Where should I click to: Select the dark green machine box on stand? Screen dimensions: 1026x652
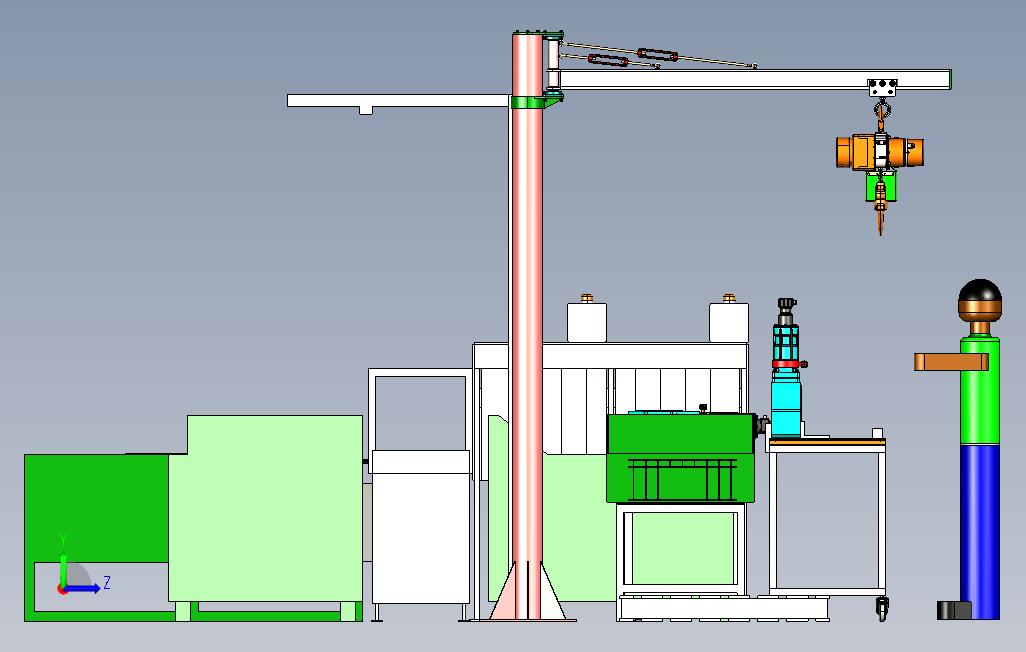[x=681, y=458]
